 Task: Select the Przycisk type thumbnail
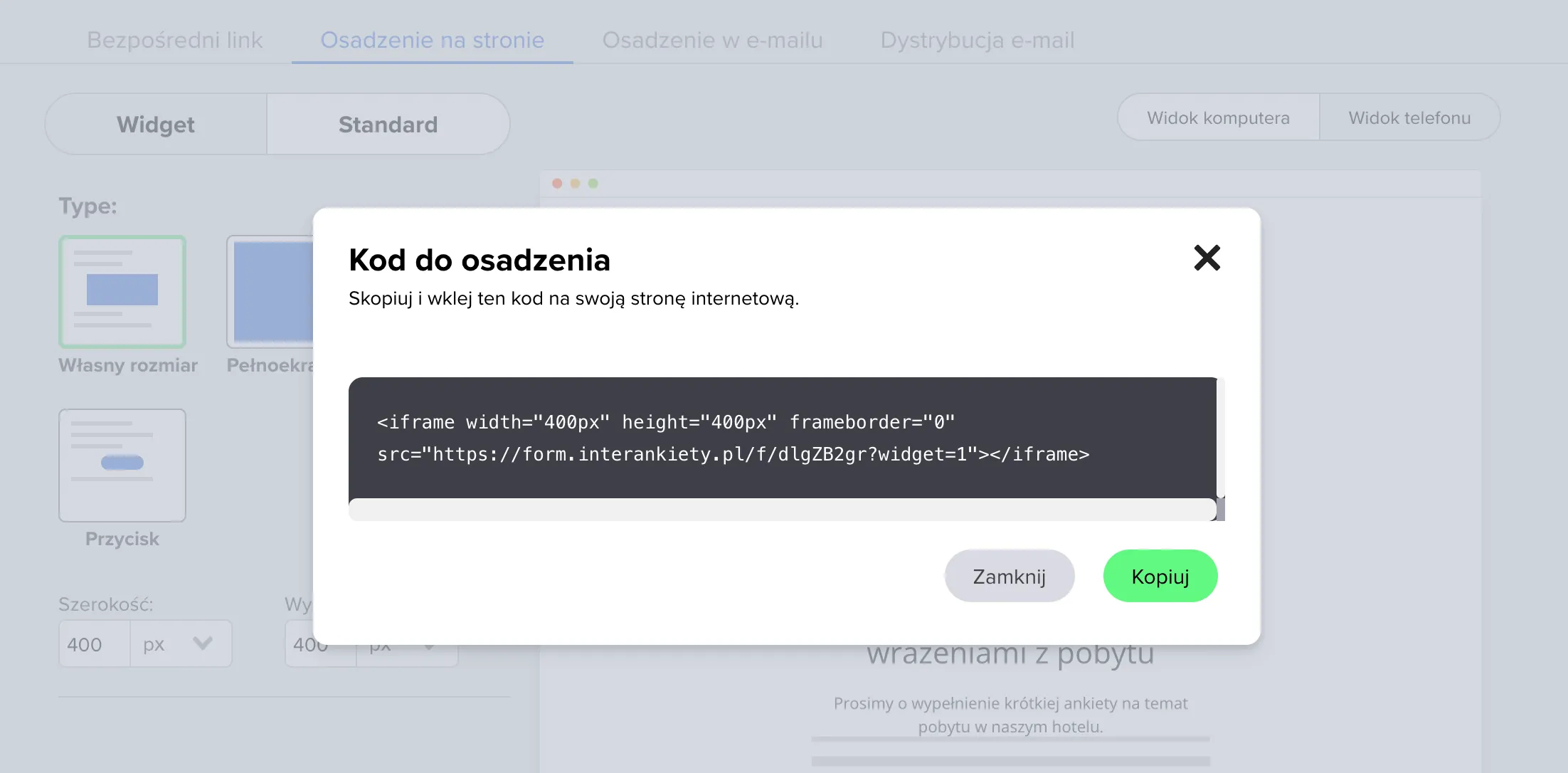[122, 465]
